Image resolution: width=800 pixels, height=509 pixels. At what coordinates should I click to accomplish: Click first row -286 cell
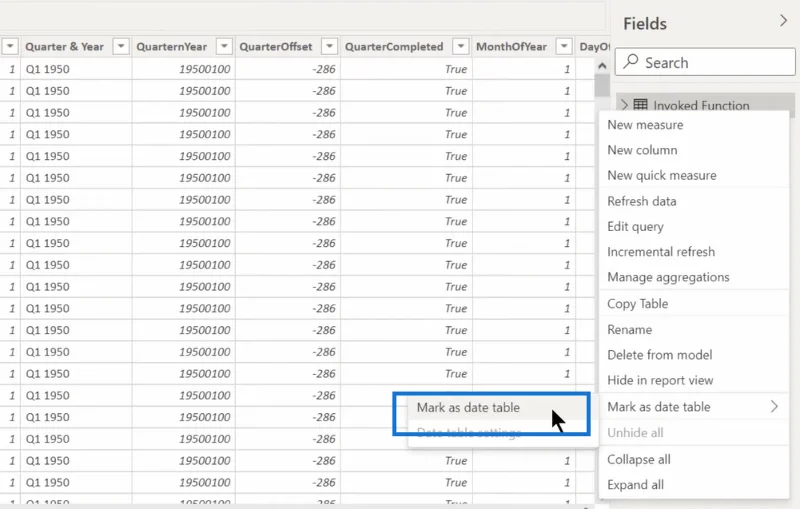(288, 69)
